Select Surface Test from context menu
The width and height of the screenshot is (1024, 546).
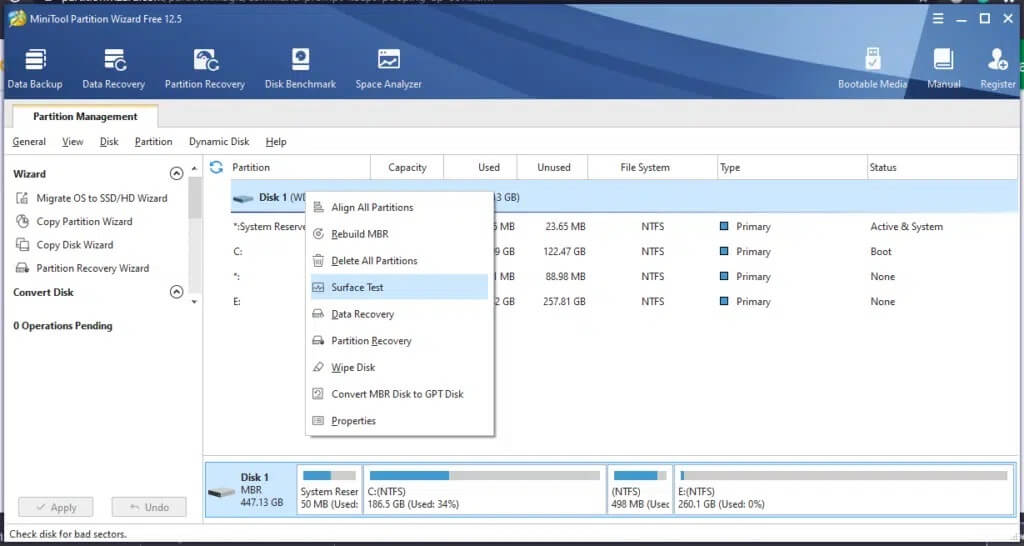[x=357, y=288]
